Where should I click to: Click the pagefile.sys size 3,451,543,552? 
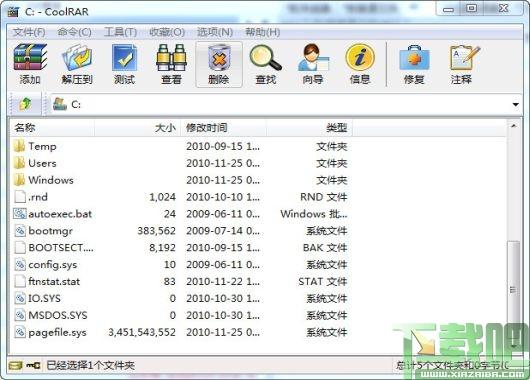tap(142, 332)
